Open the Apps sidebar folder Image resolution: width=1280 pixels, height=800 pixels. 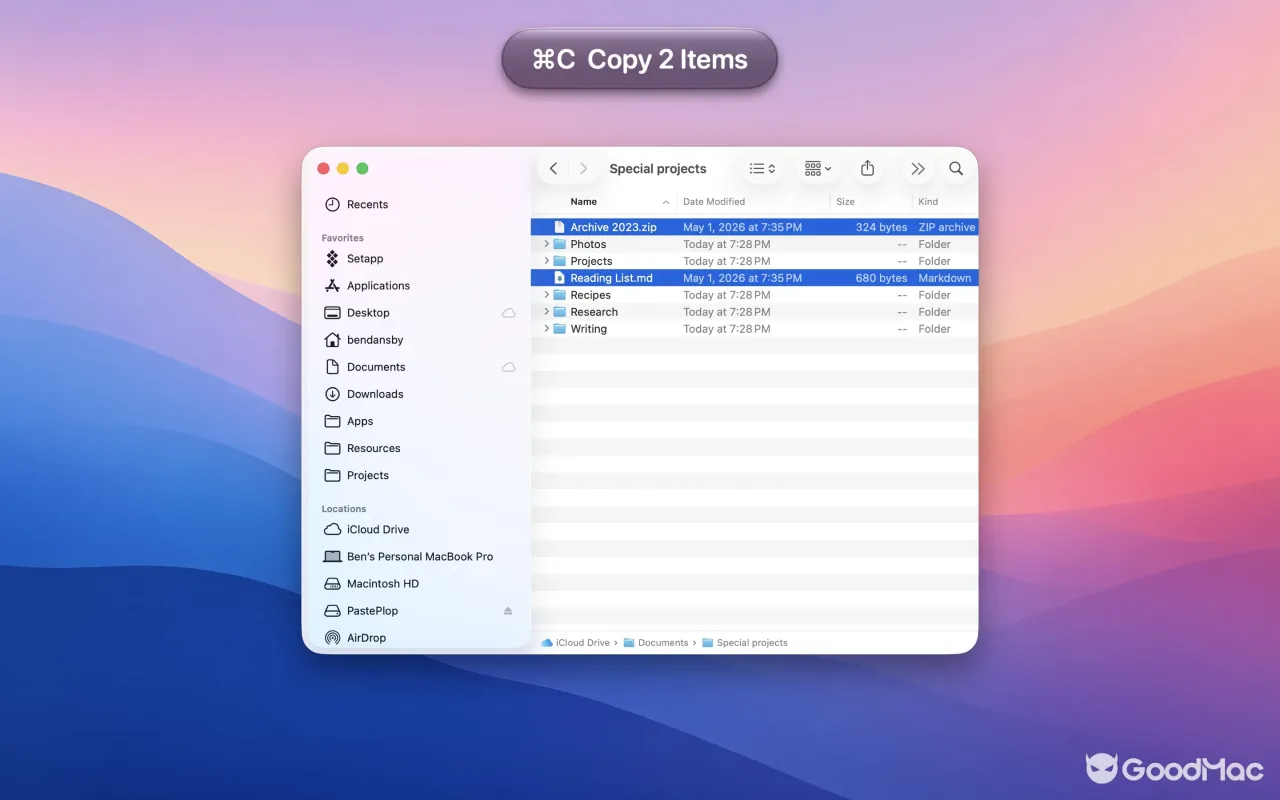[349, 421]
